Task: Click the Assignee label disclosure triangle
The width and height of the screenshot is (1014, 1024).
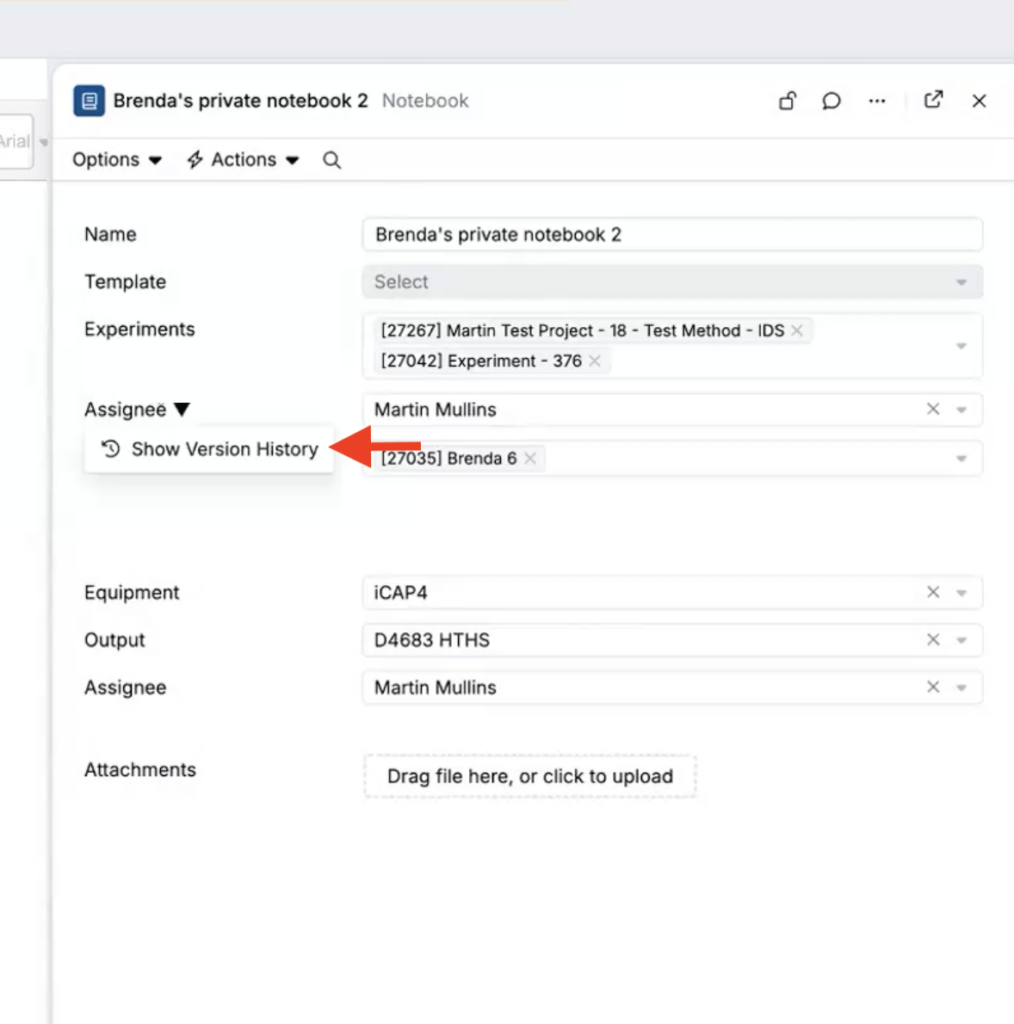Action: [181, 409]
